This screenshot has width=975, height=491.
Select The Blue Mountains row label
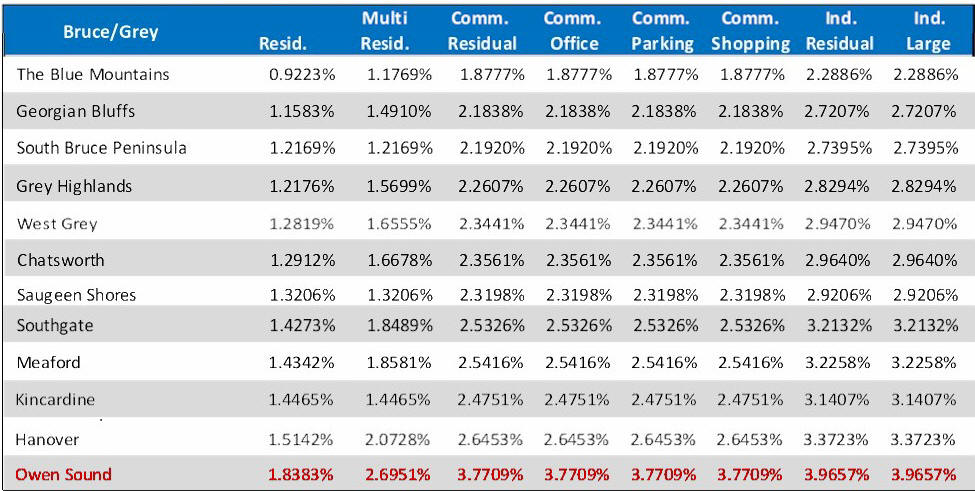click(93, 74)
